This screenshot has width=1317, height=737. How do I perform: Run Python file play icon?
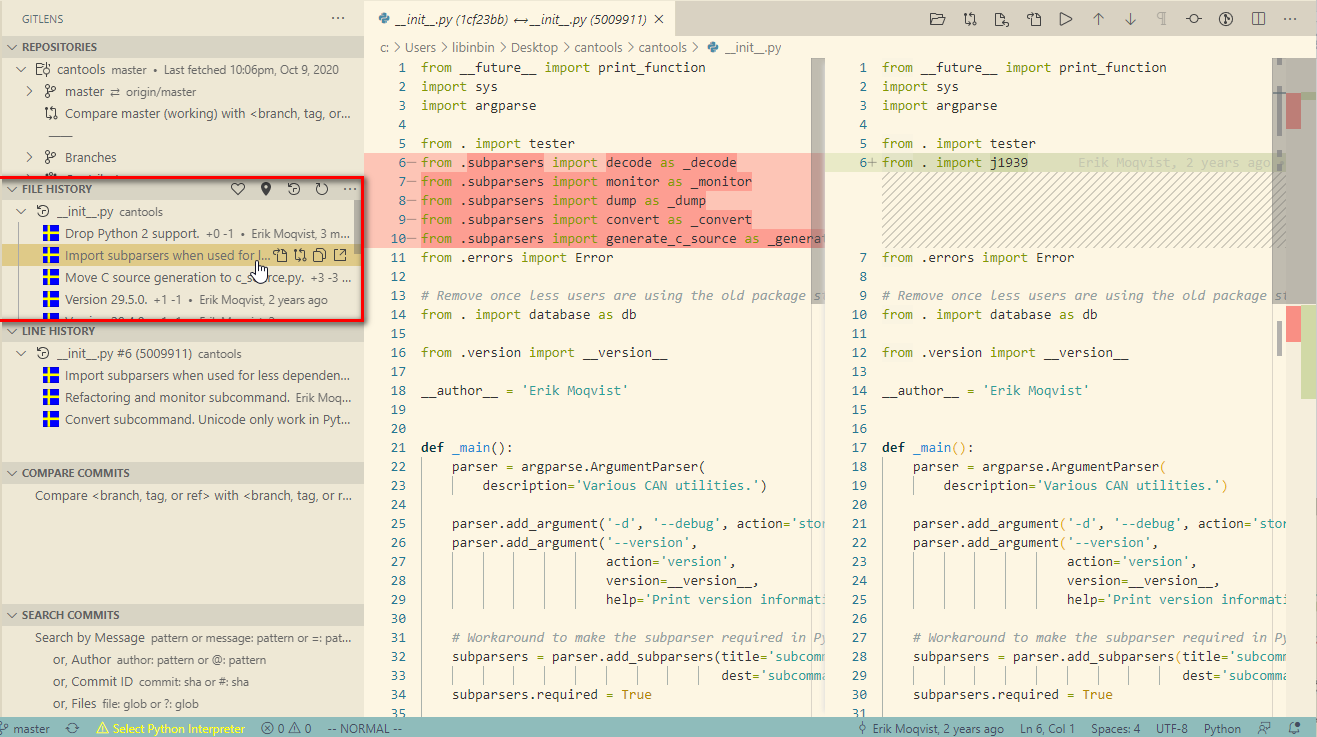[x=1066, y=19]
